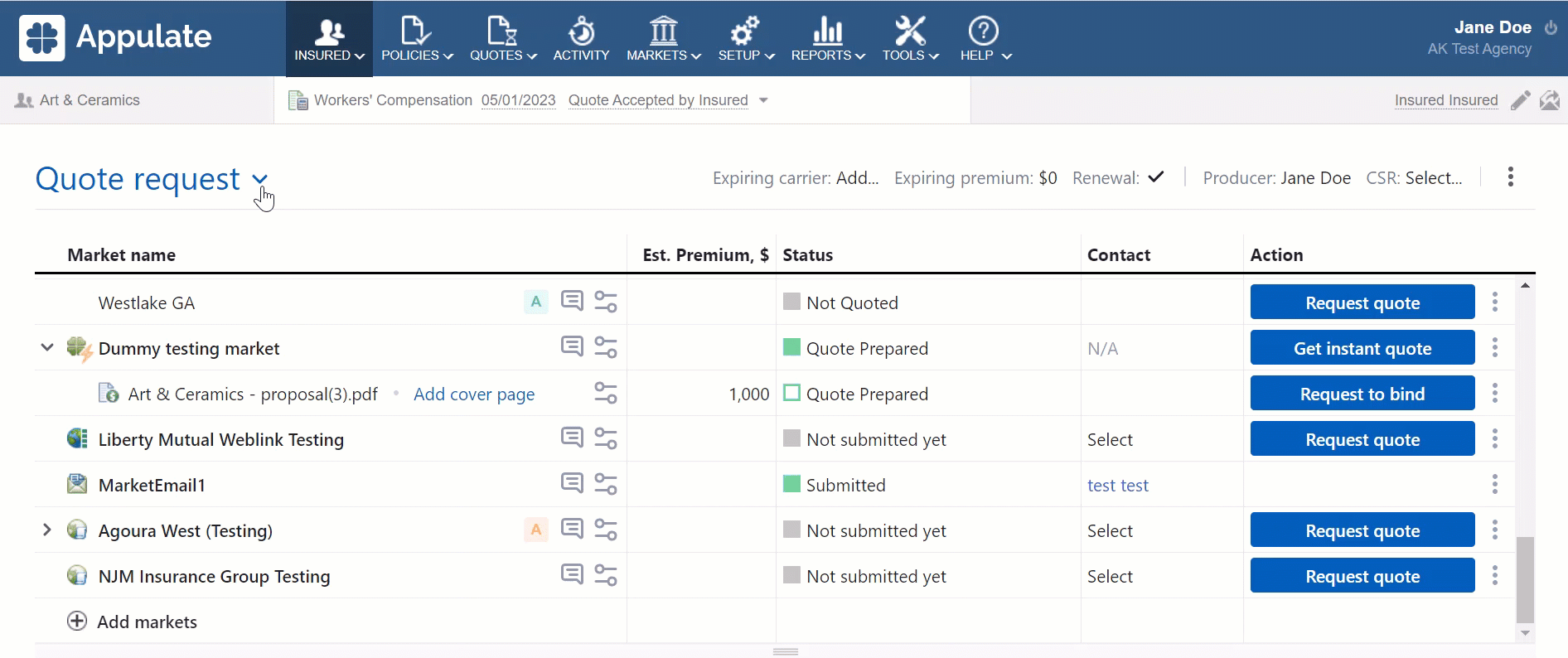This screenshot has height=658, width=1568.
Task: Open Art & Ceramics proposal(3).pdf
Action: pyautogui.click(x=253, y=394)
